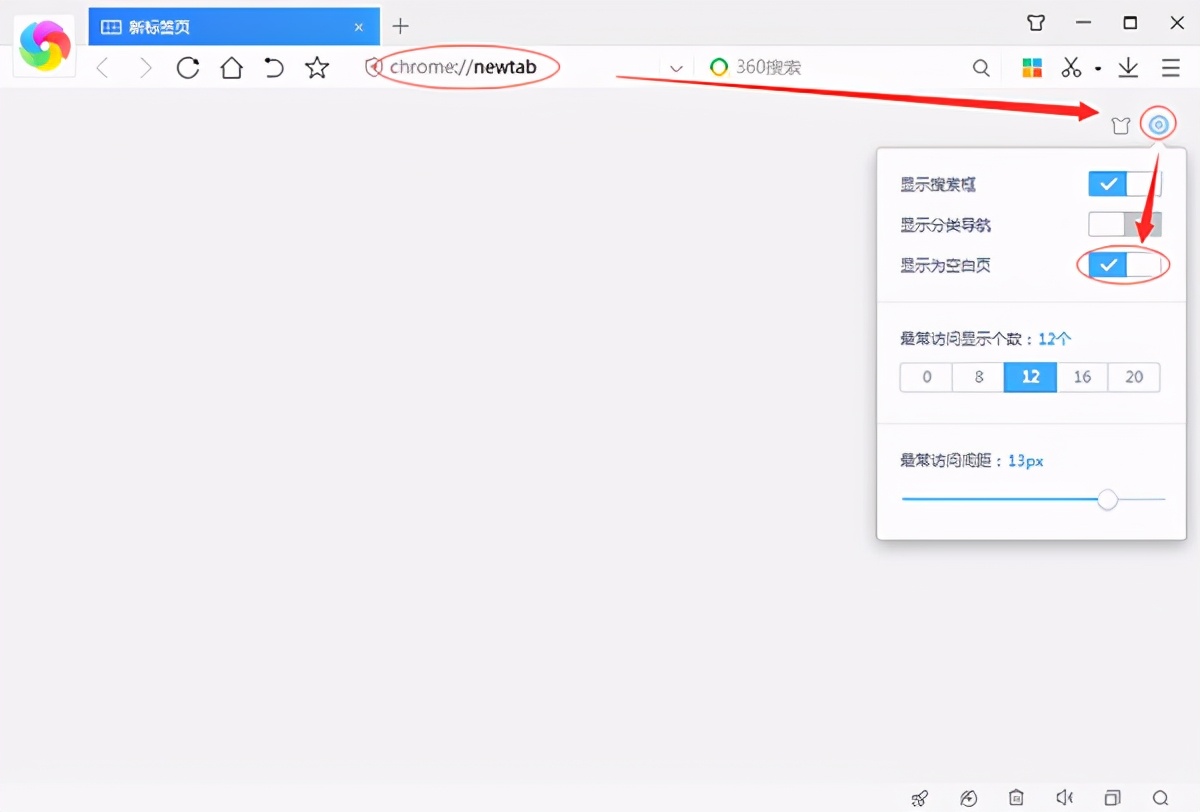Refresh the current page

187,67
